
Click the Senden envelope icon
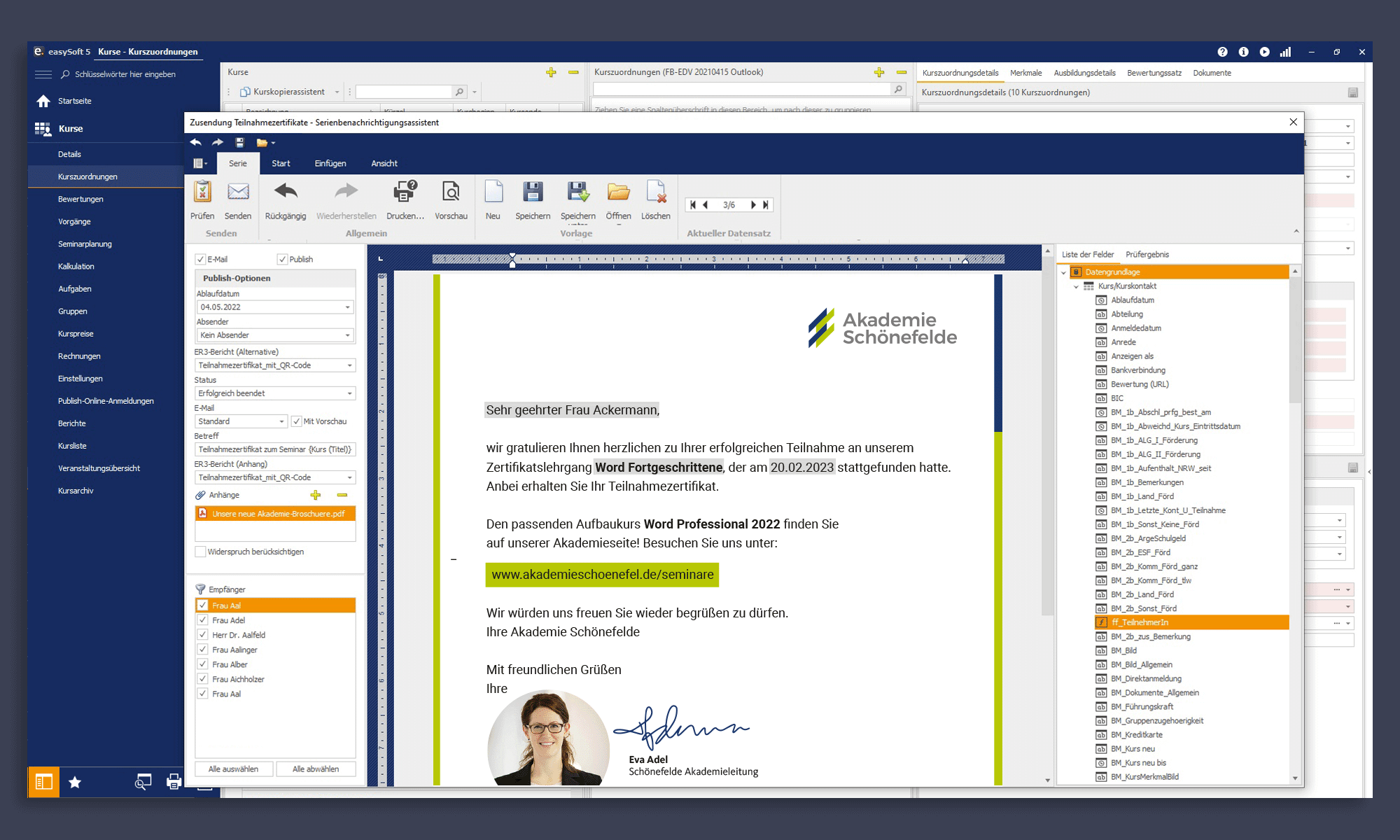click(238, 192)
